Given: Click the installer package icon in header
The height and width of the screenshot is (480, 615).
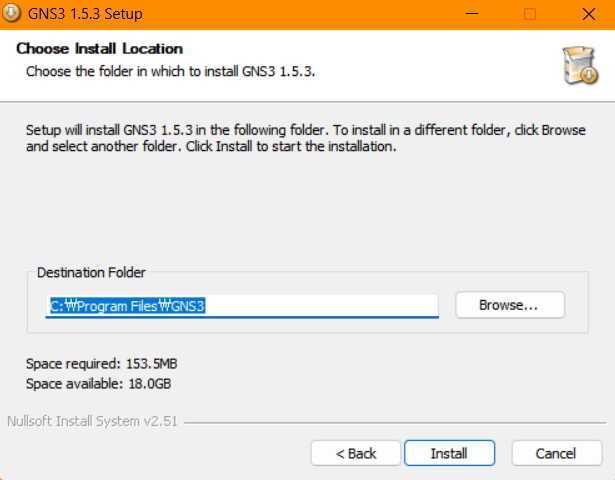Looking at the screenshot, I should 580,65.
